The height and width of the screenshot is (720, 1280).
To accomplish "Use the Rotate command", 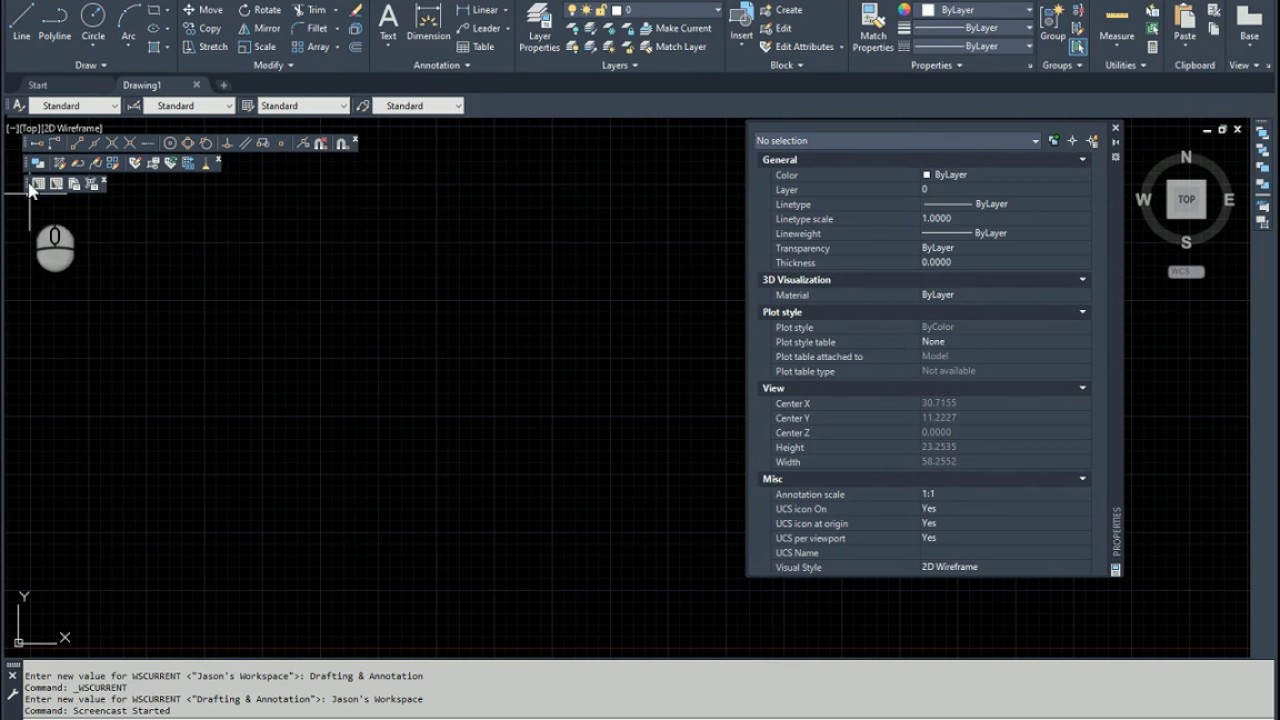I will click(x=259, y=10).
